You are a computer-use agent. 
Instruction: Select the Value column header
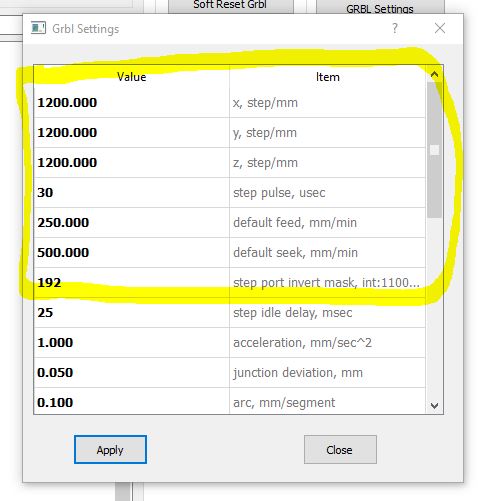(x=132, y=77)
